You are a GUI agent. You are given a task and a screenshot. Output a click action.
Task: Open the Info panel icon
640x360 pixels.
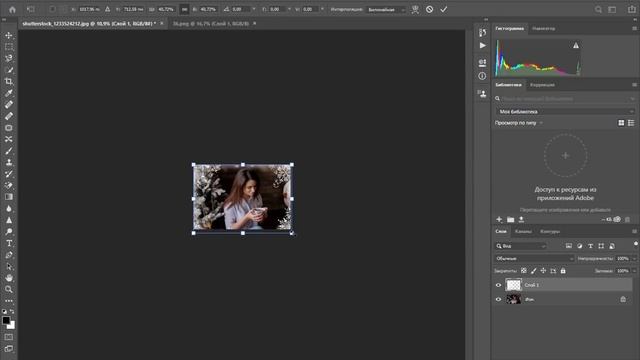coord(482,76)
